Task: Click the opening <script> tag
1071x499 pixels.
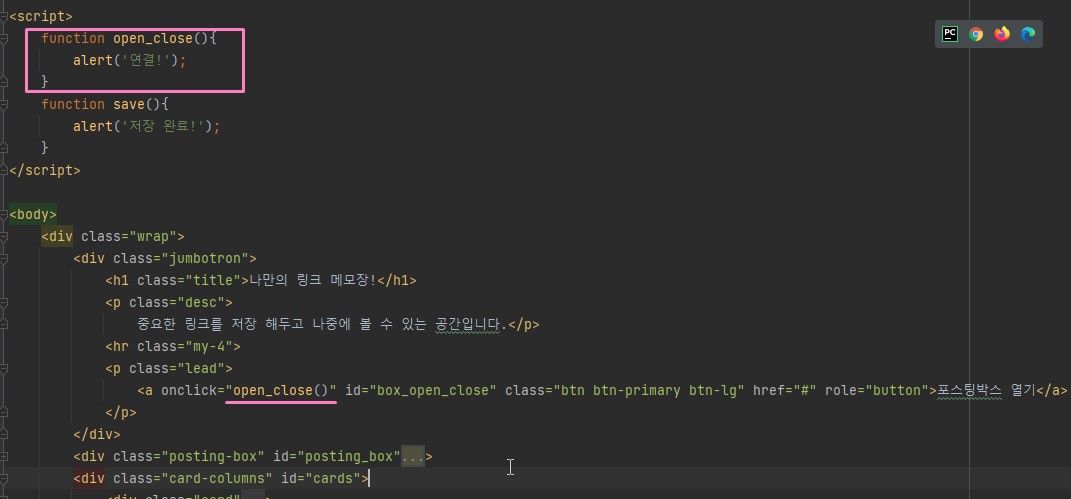Action: pos(41,16)
